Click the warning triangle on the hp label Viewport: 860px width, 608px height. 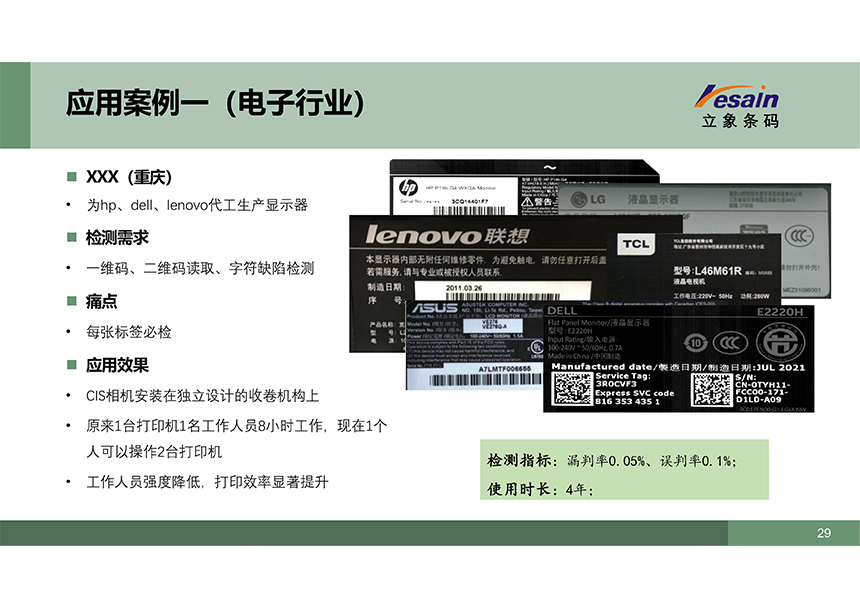(527, 202)
